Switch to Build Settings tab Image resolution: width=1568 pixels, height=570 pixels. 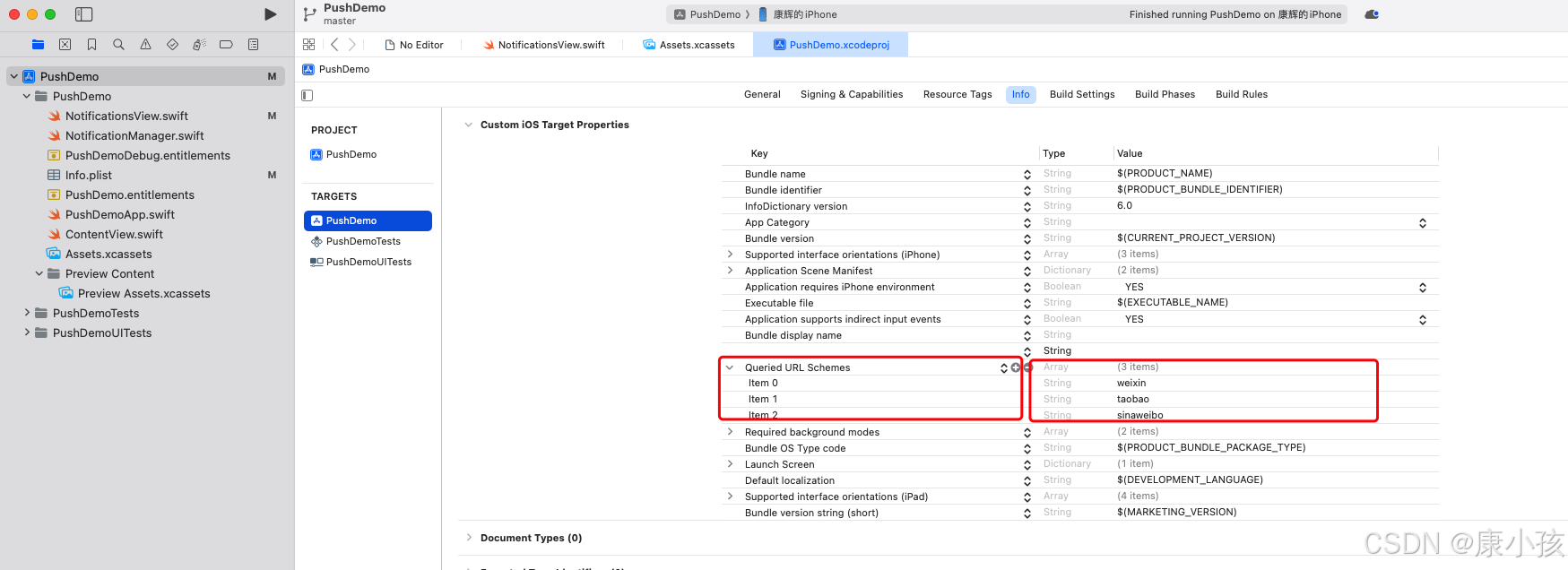point(1082,94)
